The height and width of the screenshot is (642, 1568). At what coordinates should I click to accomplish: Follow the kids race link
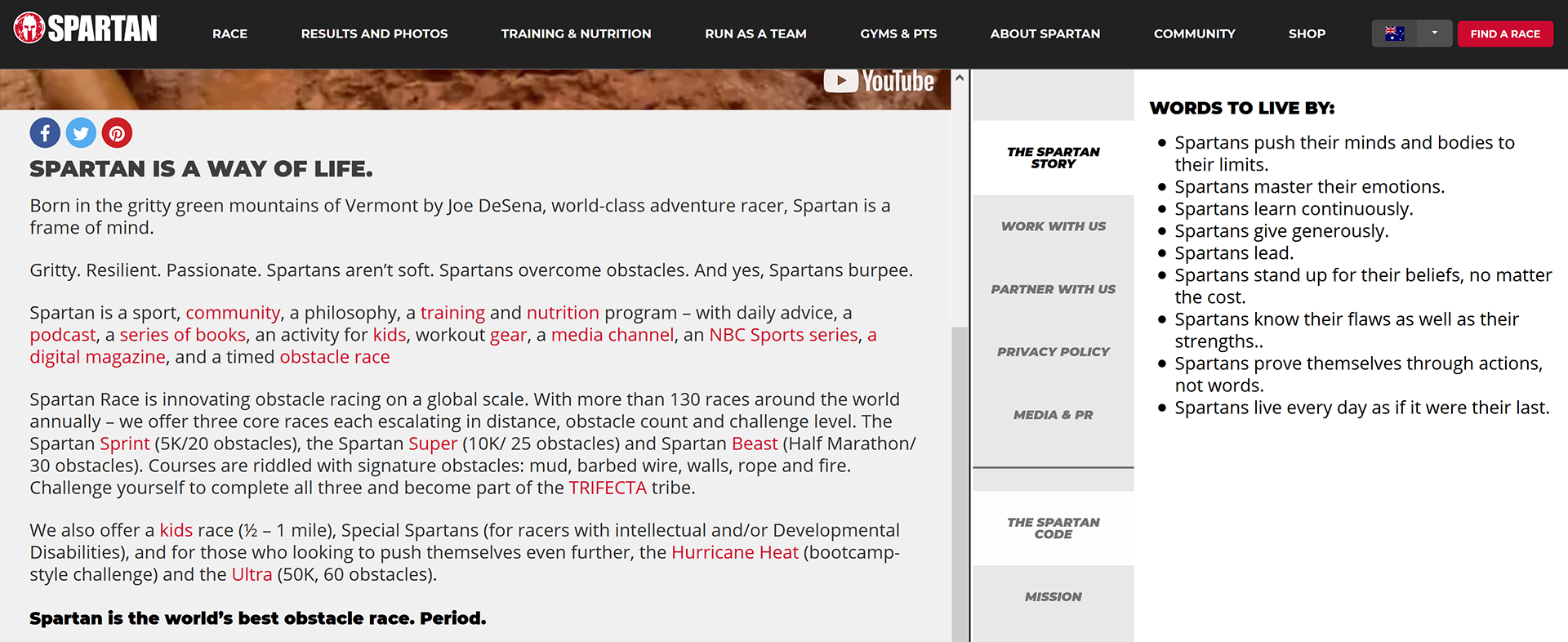[176, 530]
